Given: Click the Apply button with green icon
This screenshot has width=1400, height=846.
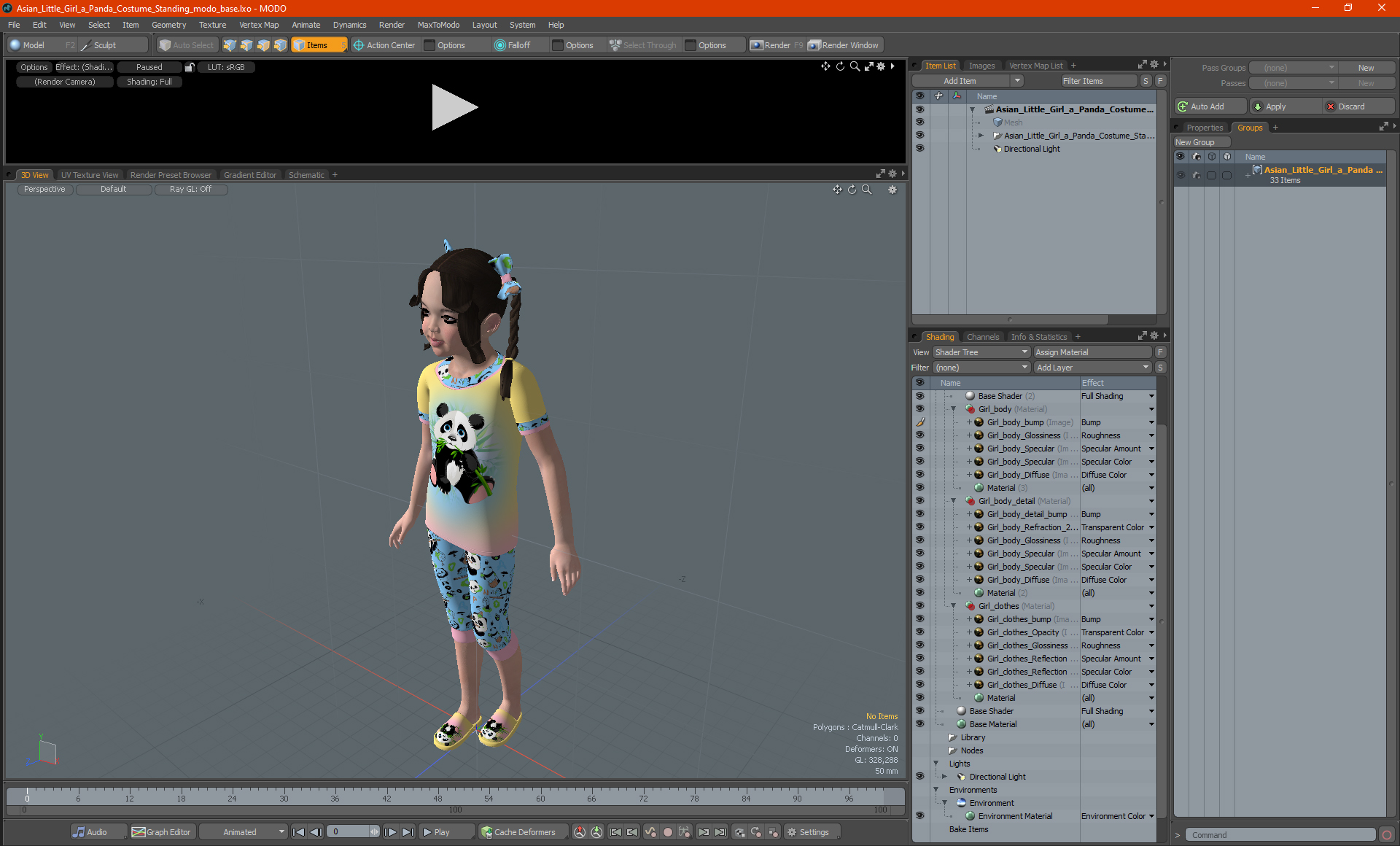Looking at the screenshot, I should point(1284,106).
